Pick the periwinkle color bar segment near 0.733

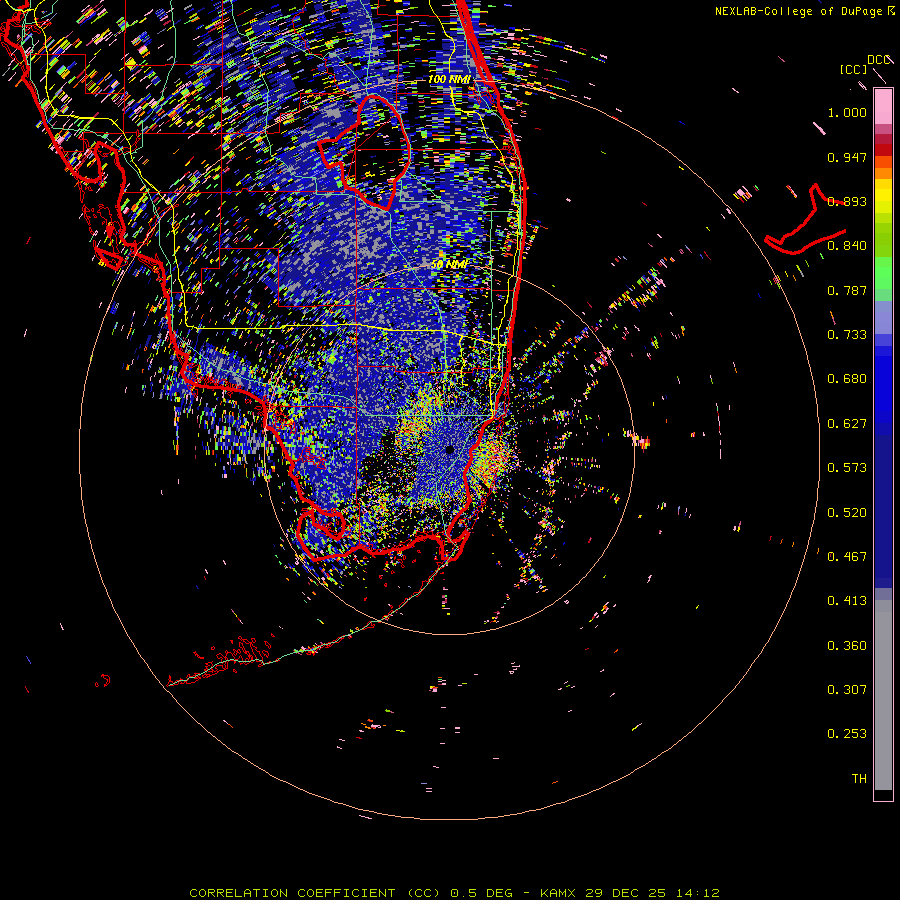click(883, 317)
